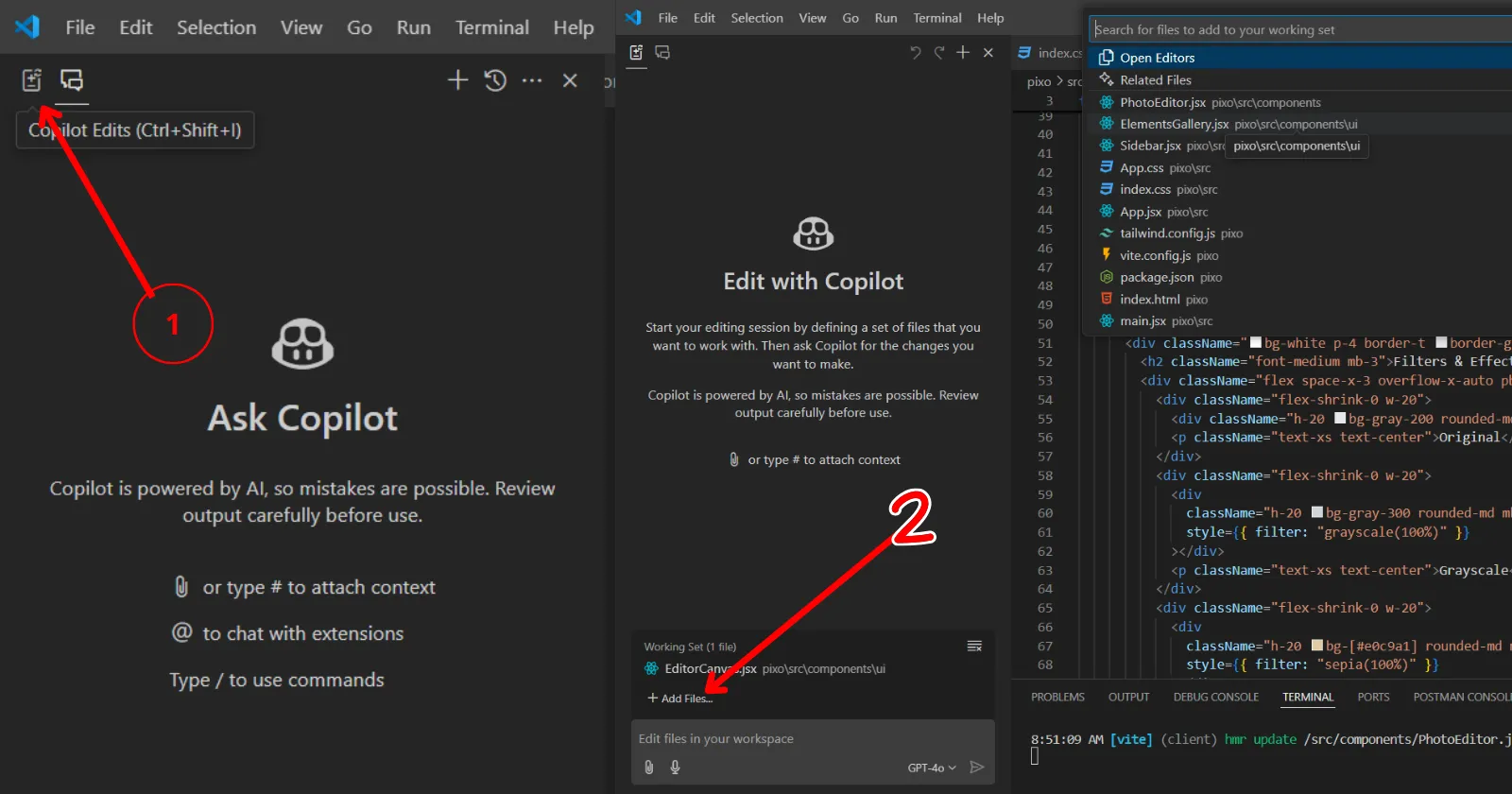Click the bg-gray-300 color swatch in code
The image size is (1512, 794).
(1317, 512)
